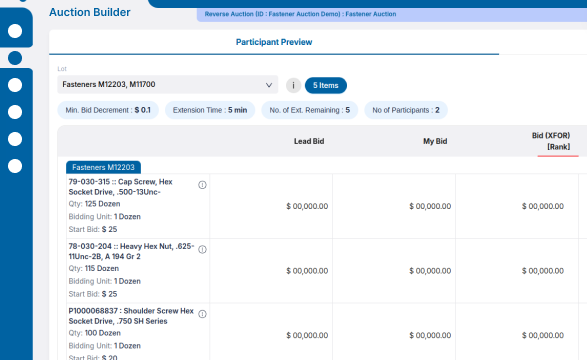Click My Bid value for Cap Screw row
Viewport: 587px width, 360px height.
point(430,206)
